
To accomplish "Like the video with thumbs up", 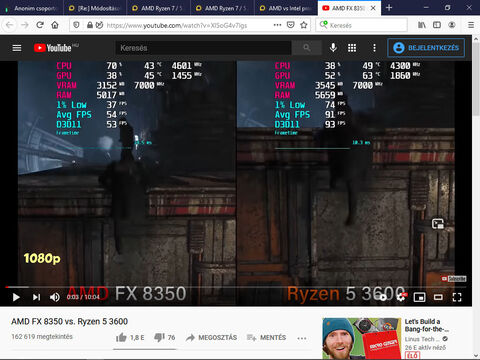I will coord(121,338).
